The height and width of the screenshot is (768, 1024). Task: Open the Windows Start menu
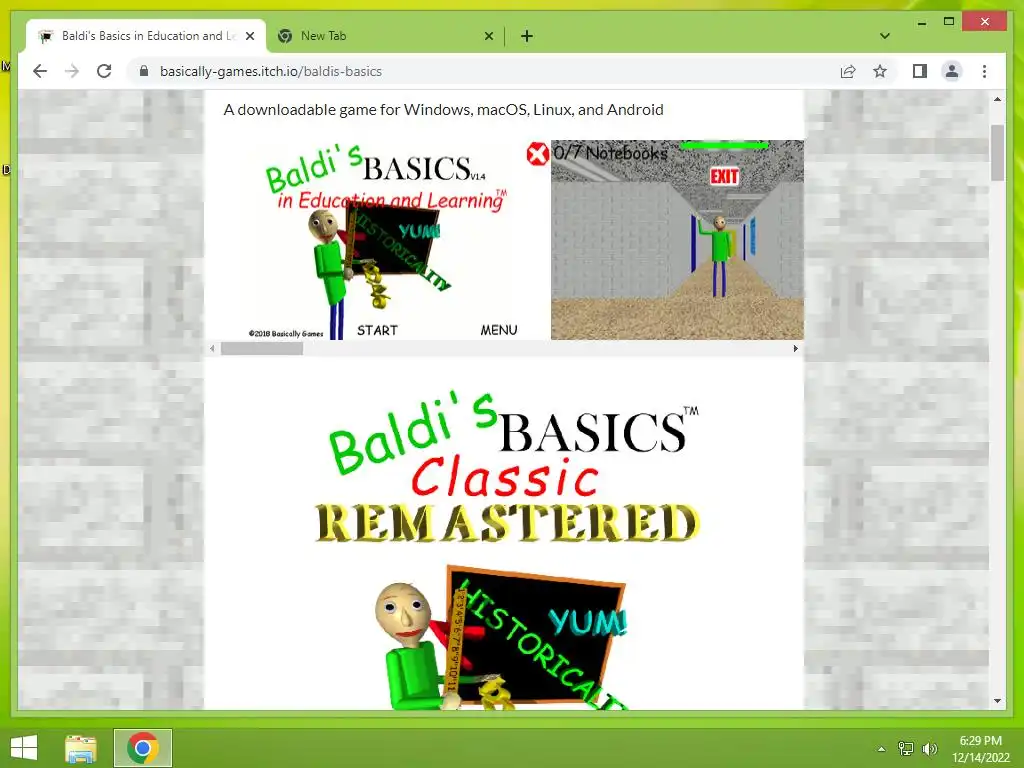pyautogui.click(x=24, y=748)
